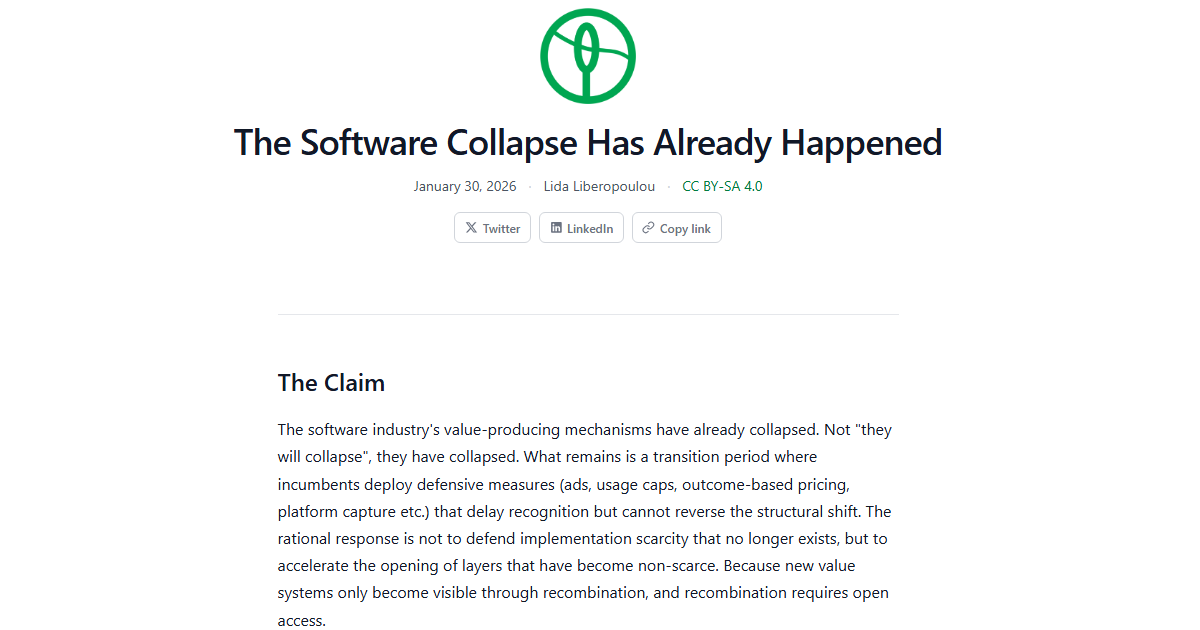Select the January 30, 2026 publication date
1200x630 pixels.
[x=465, y=186]
